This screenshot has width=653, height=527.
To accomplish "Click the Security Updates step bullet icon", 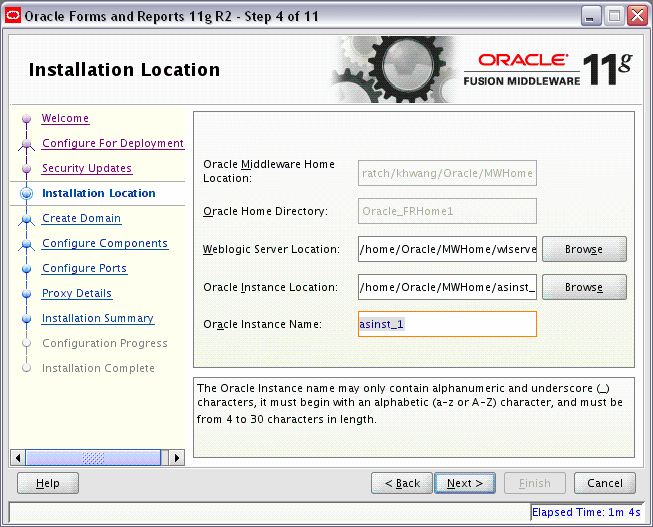I will 27,169.
